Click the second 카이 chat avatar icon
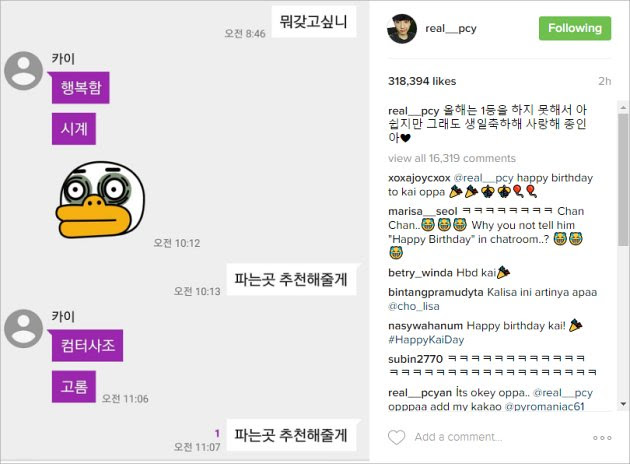The image size is (630, 464). point(23,329)
